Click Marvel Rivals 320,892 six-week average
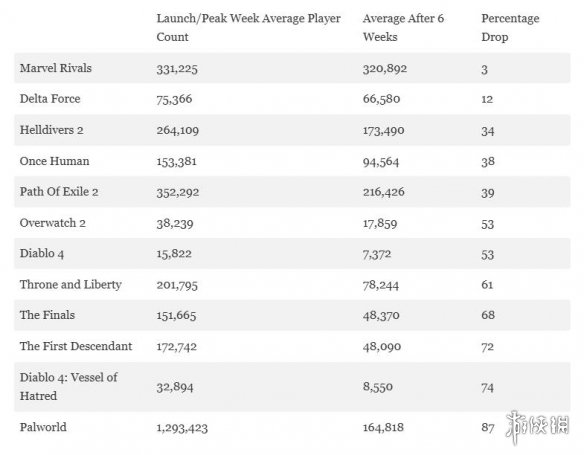584x455 pixels. pyautogui.click(x=385, y=69)
